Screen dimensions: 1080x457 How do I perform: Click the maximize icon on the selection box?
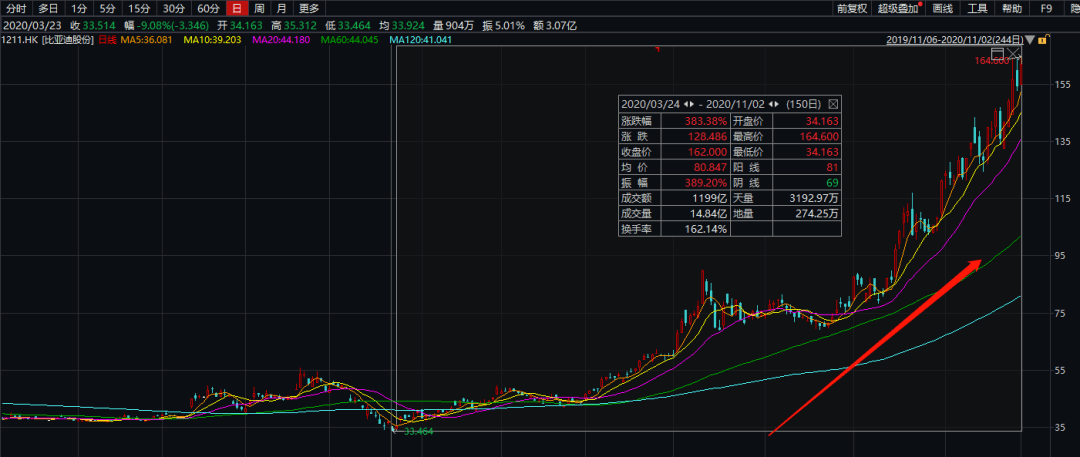click(998, 54)
